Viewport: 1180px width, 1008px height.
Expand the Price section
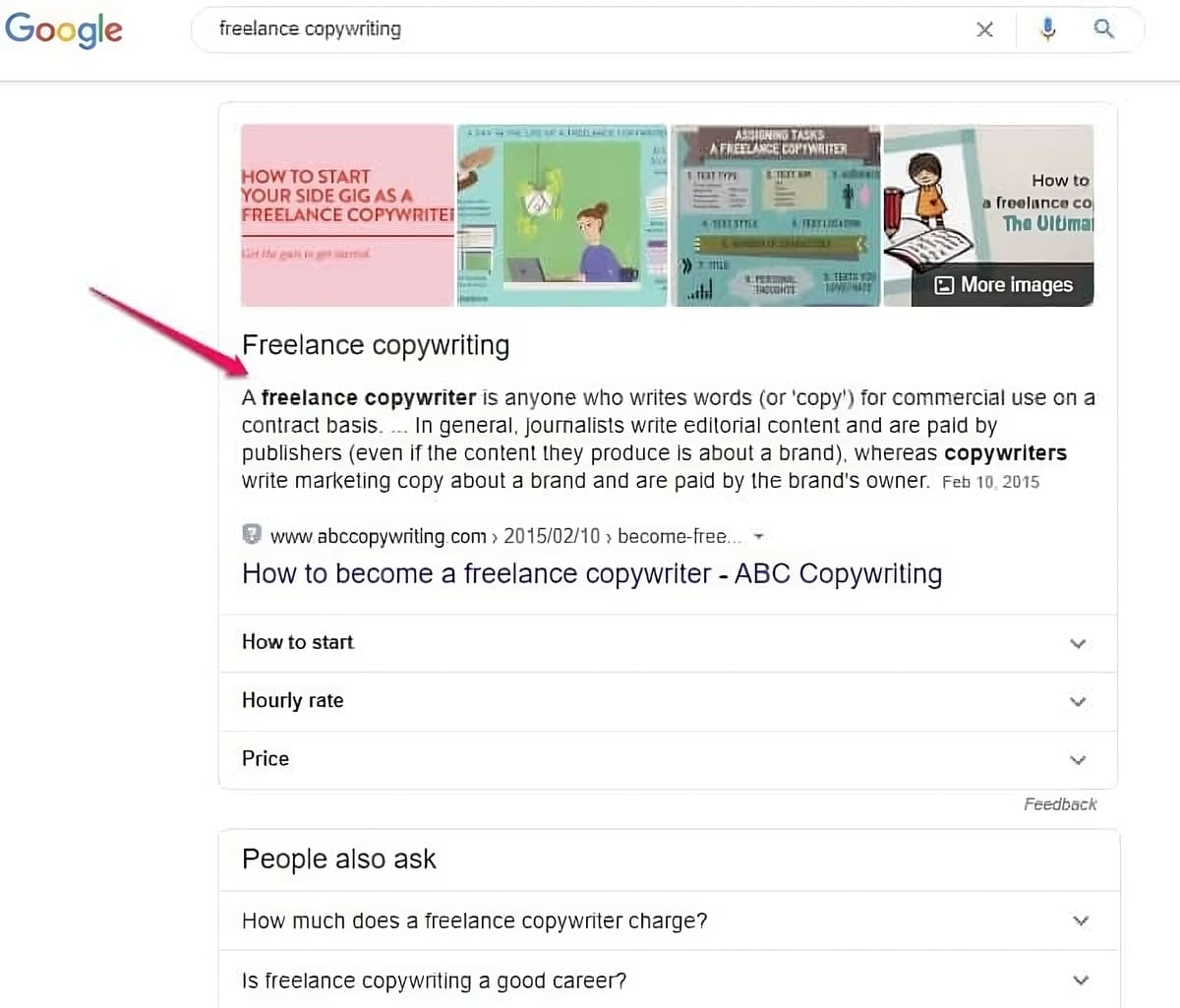(668, 759)
